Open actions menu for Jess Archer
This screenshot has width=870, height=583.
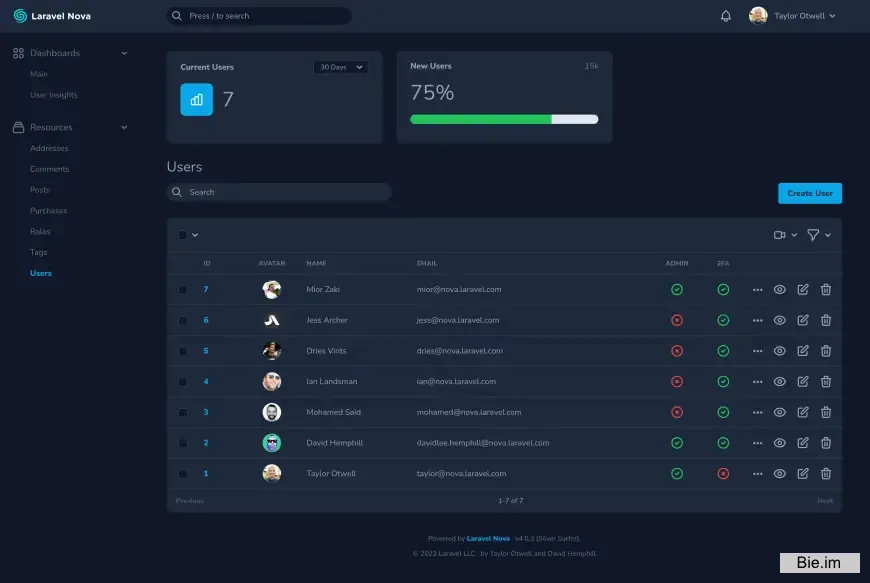757,321
